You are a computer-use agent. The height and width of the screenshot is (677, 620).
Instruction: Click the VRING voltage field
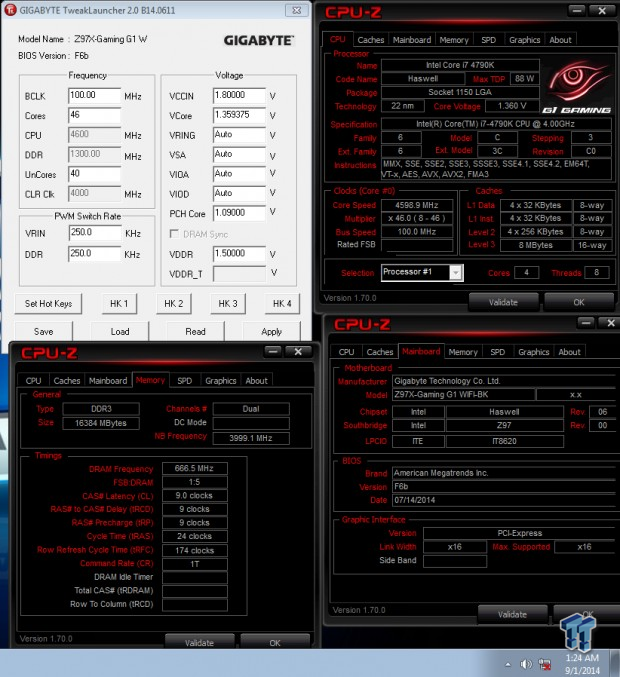click(x=239, y=135)
